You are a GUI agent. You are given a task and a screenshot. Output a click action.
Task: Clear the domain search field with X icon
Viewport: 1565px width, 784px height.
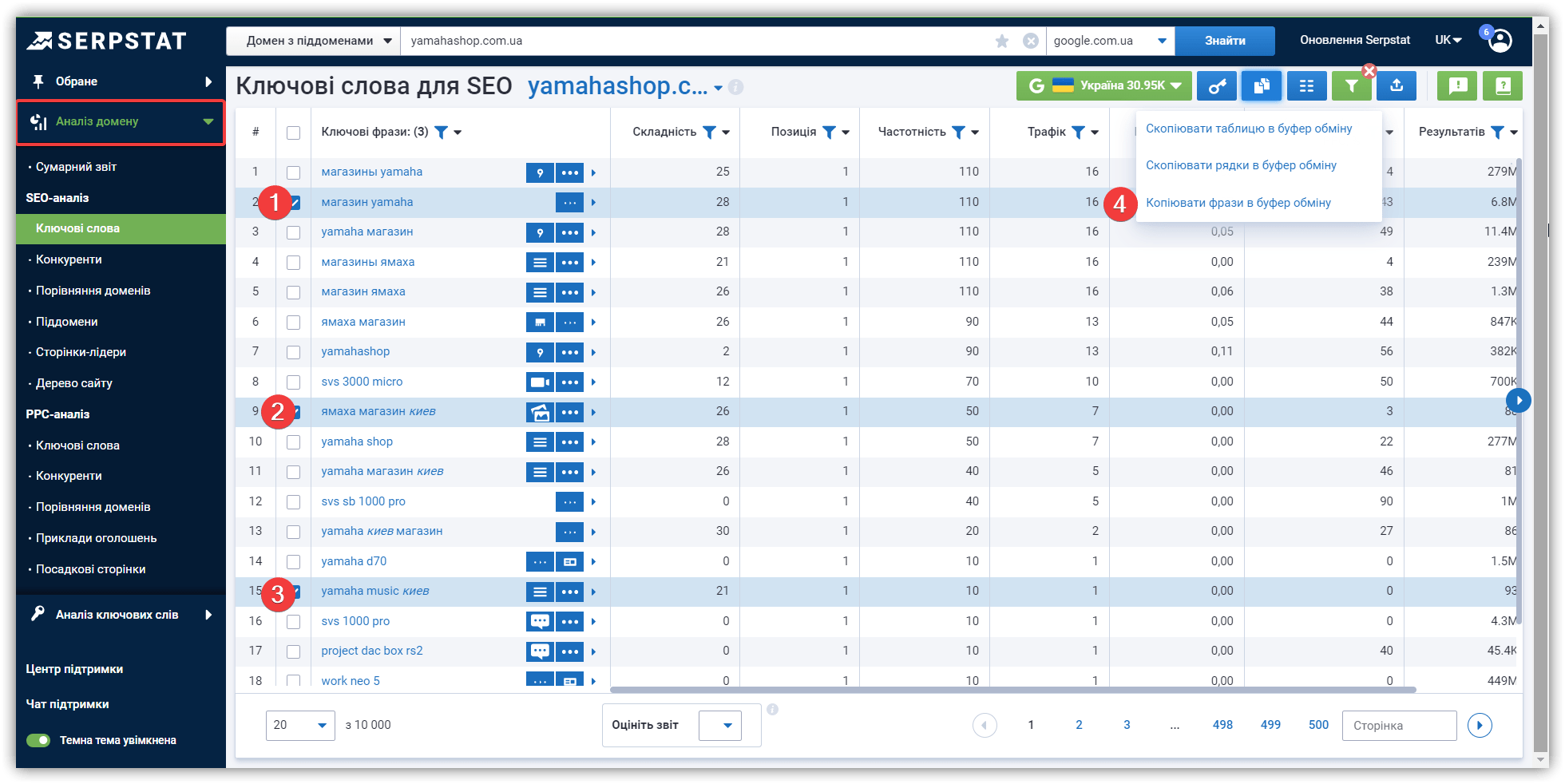click(1031, 41)
